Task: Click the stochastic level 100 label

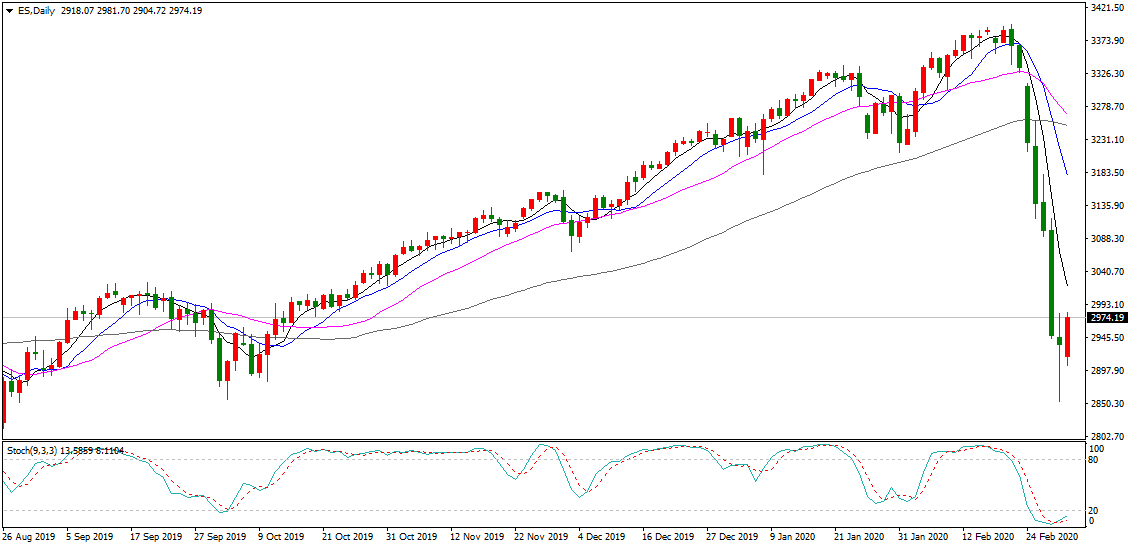Action: click(x=1097, y=449)
